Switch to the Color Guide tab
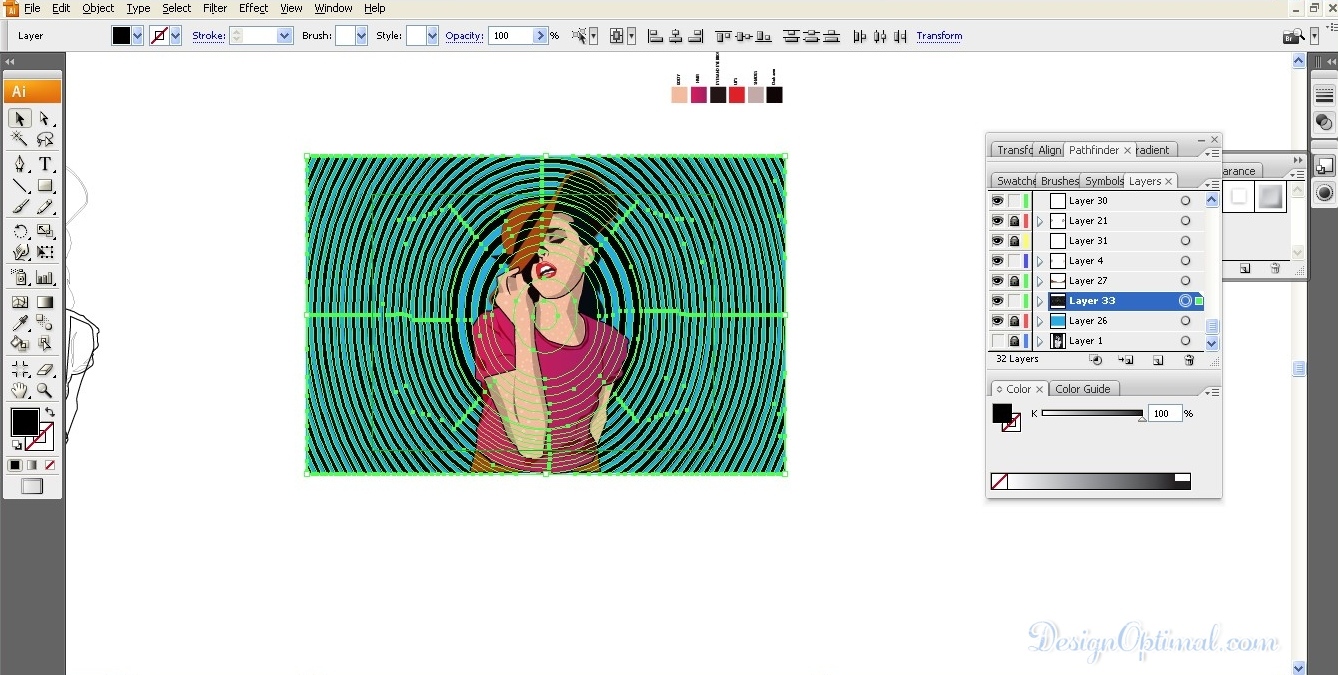The width and height of the screenshot is (1338, 675). (1083, 389)
